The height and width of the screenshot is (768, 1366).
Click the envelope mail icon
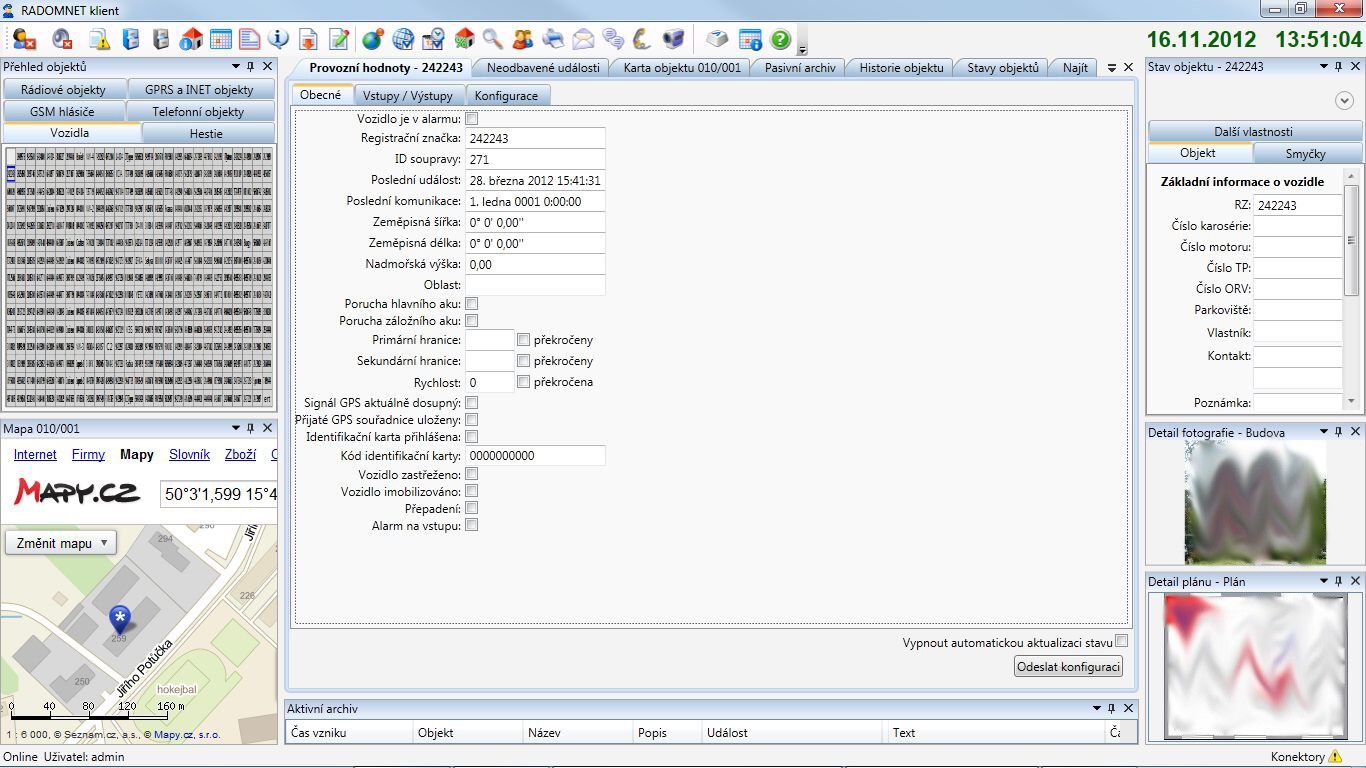tap(583, 39)
